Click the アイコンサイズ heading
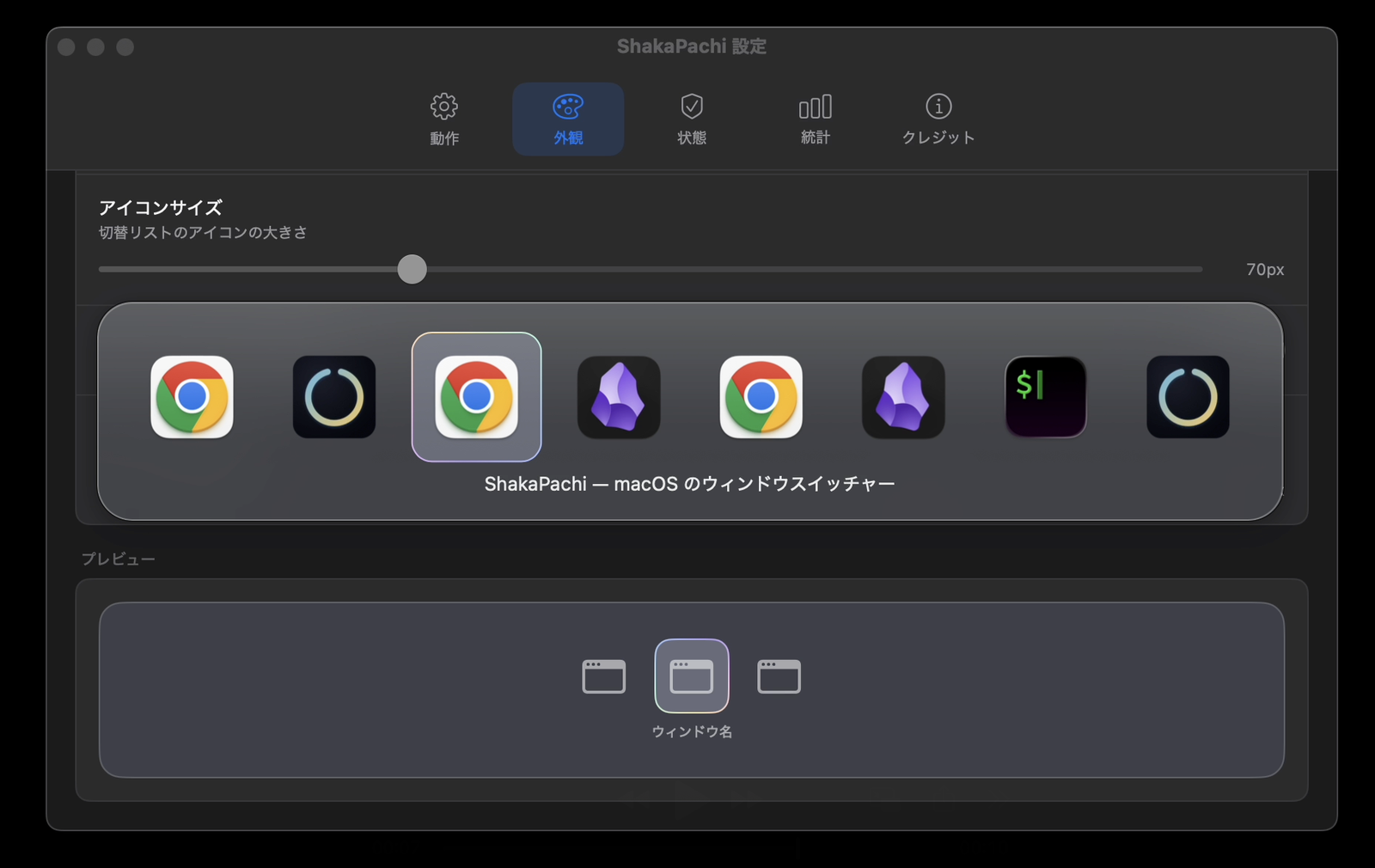The image size is (1375, 868). 161,207
